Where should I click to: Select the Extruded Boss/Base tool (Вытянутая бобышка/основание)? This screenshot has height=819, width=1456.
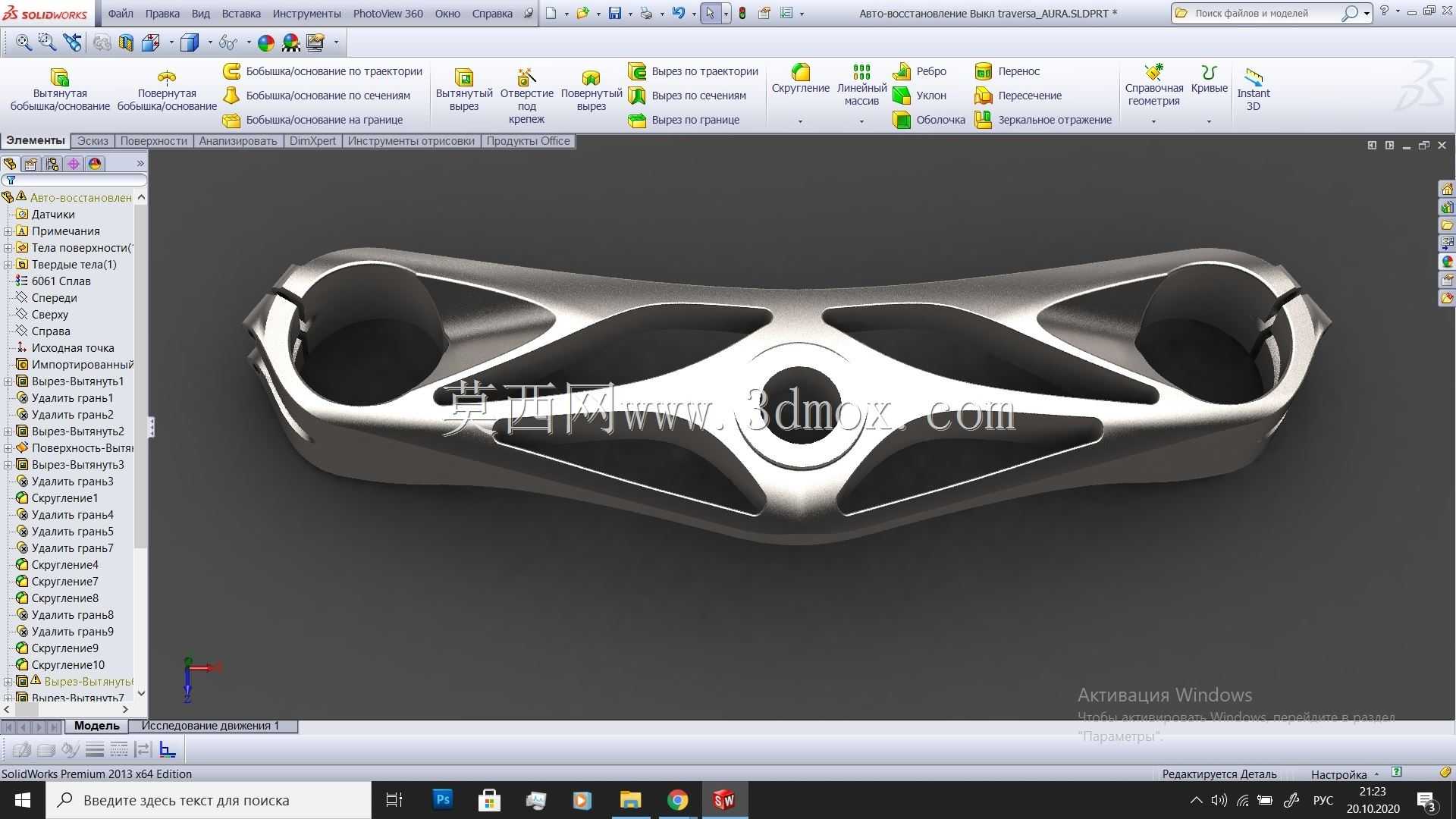(x=60, y=89)
